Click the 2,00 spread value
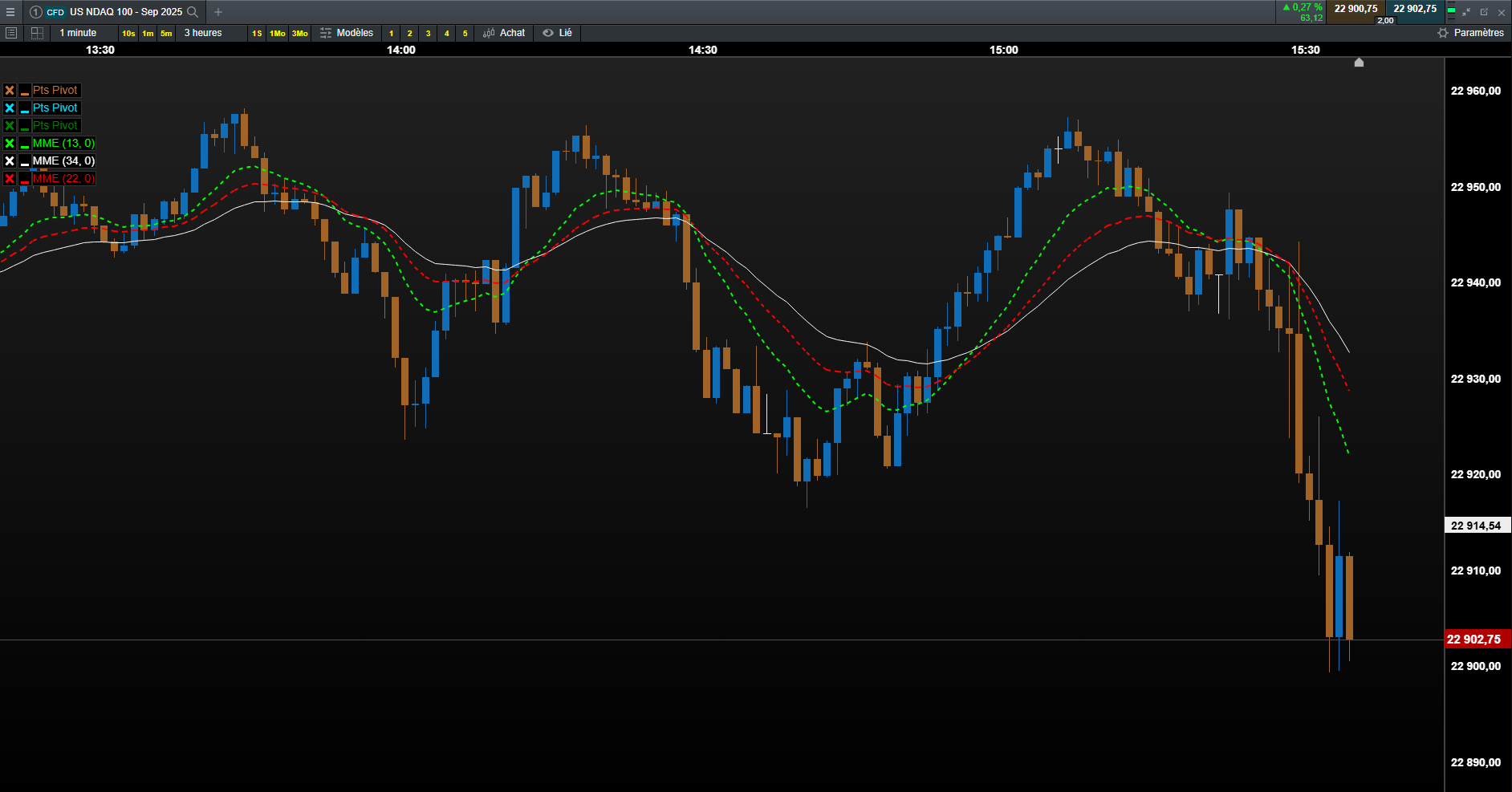 click(x=1385, y=20)
